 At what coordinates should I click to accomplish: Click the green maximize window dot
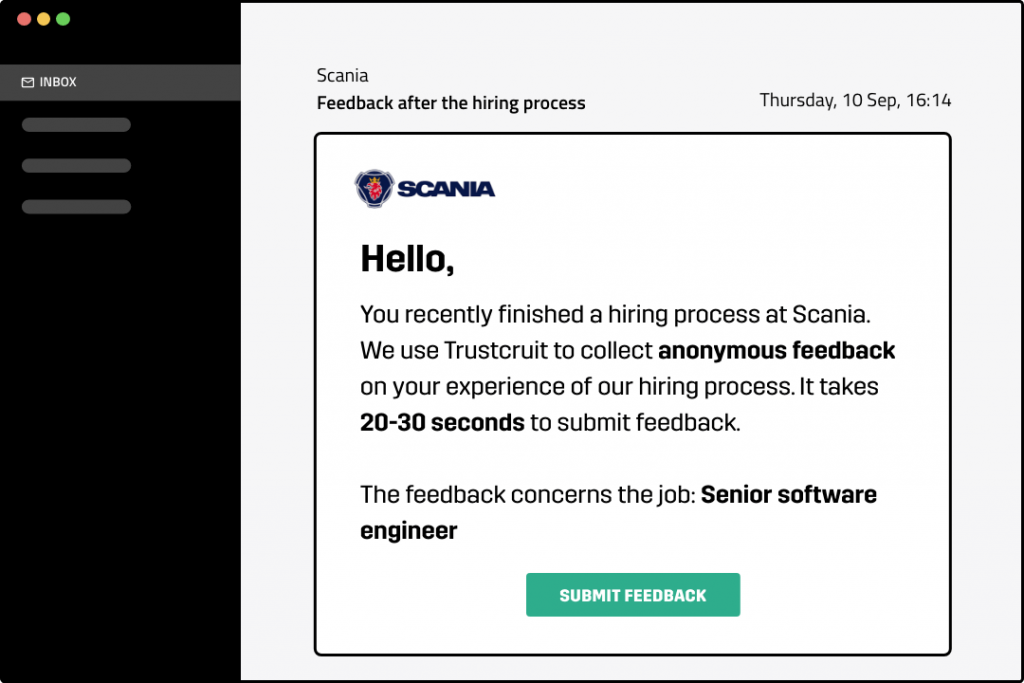(x=63, y=19)
